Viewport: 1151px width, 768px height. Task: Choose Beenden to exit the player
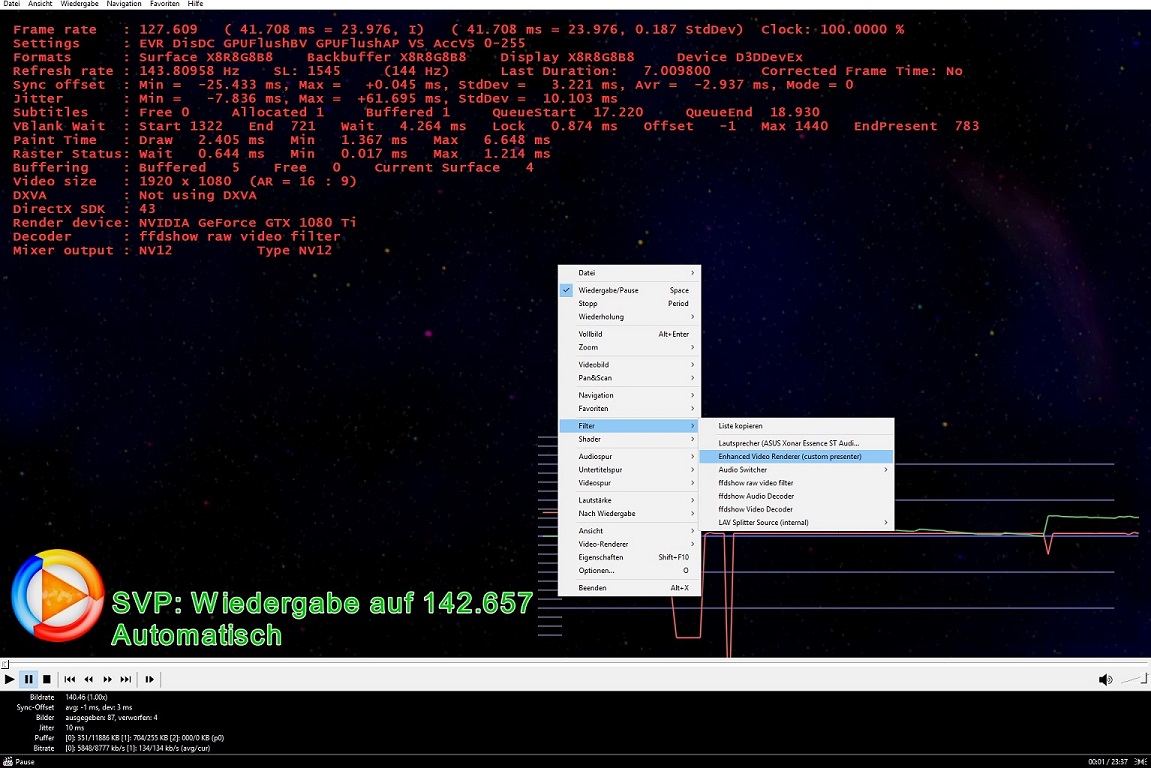click(x=630, y=587)
